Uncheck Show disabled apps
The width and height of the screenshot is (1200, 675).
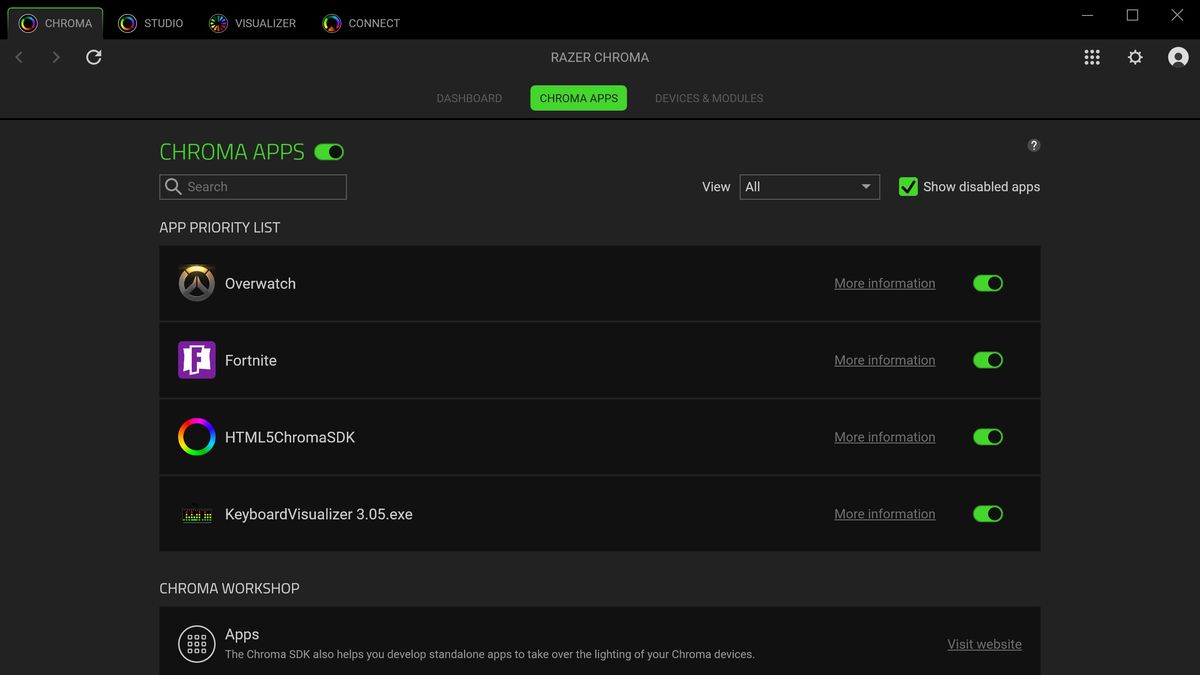click(x=908, y=186)
